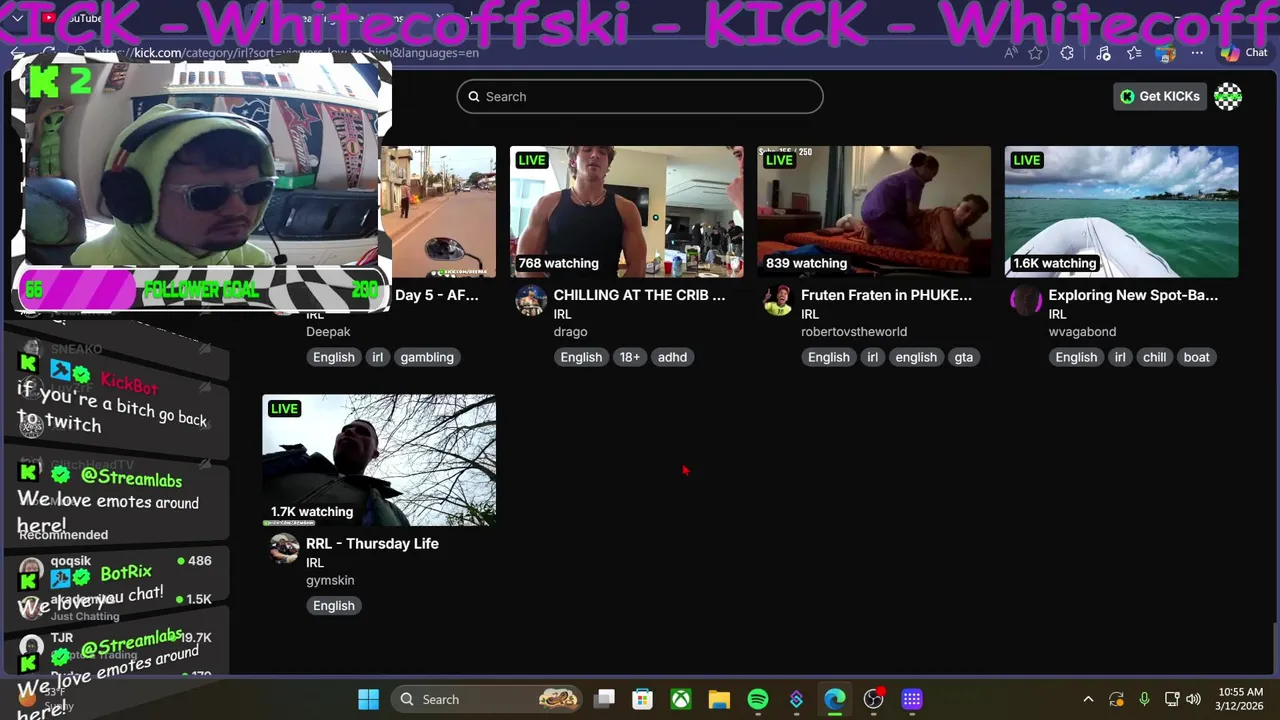
Task: Open the Edge profile picture icon
Action: click(x=1165, y=53)
